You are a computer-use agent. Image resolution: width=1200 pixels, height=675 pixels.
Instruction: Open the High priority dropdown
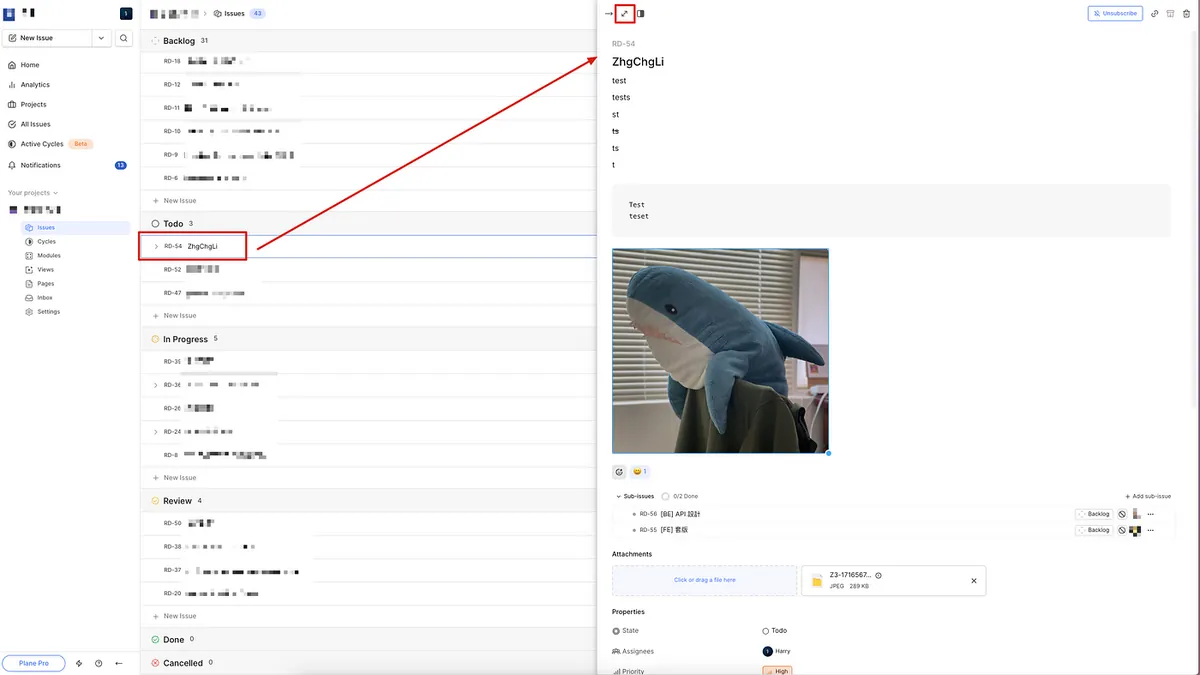(x=777, y=671)
